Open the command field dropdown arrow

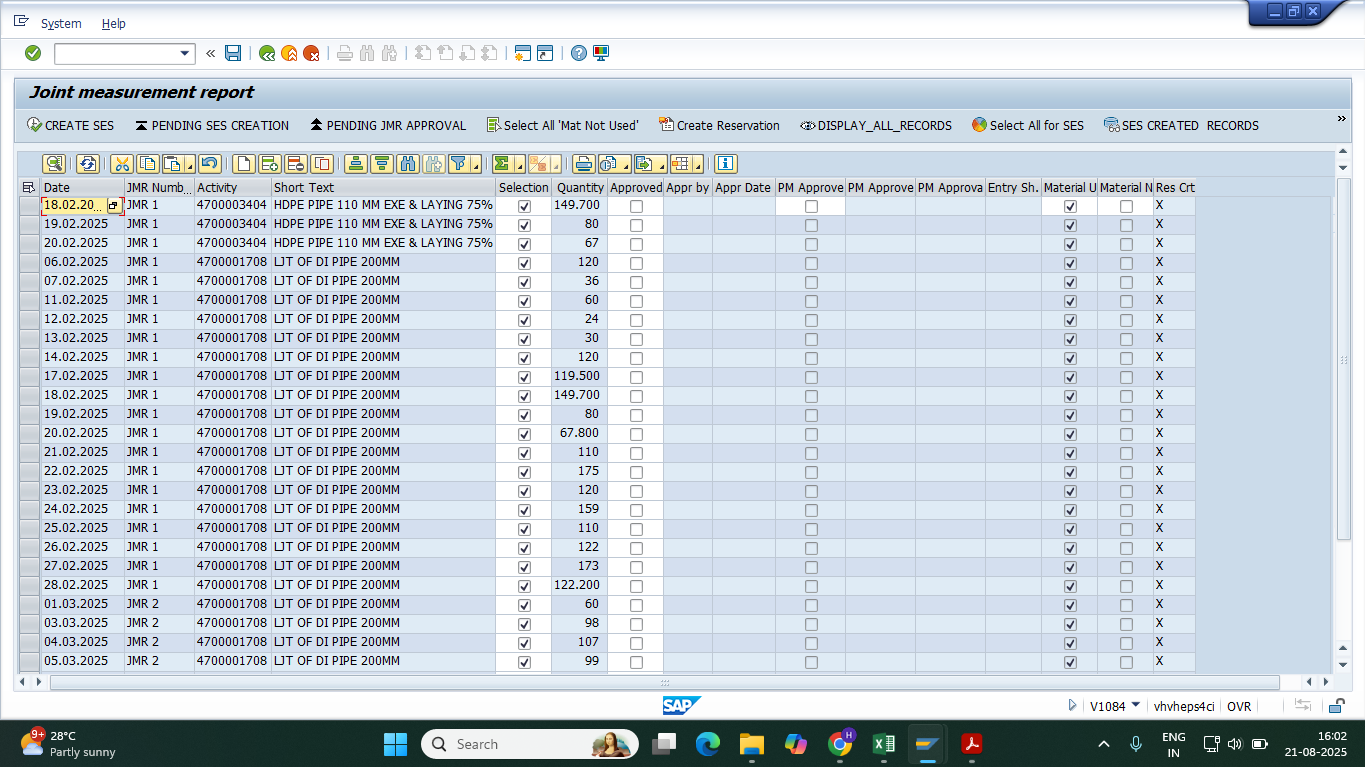pyautogui.click(x=185, y=53)
